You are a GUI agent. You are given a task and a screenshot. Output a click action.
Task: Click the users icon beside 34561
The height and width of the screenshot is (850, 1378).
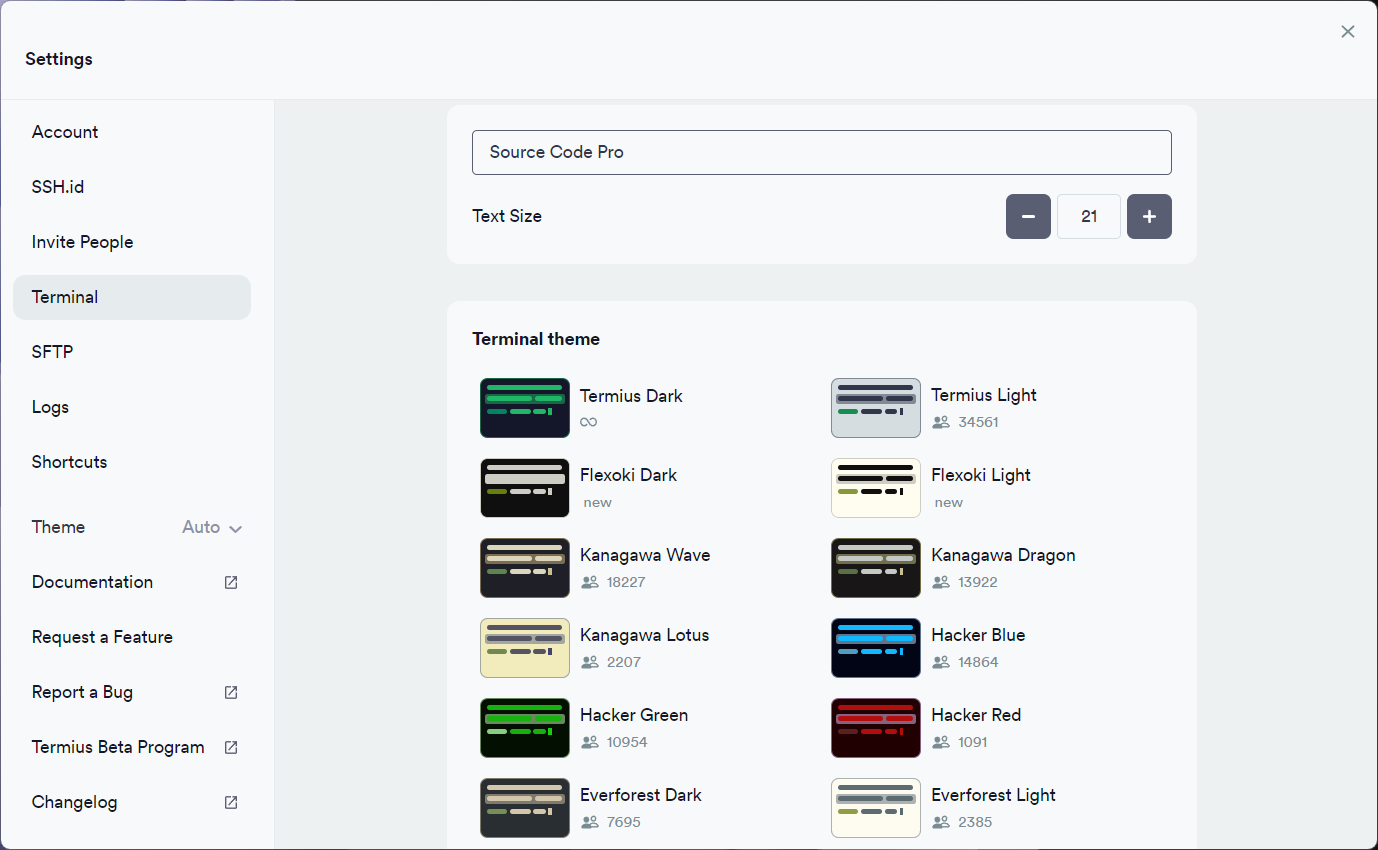point(940,422)
